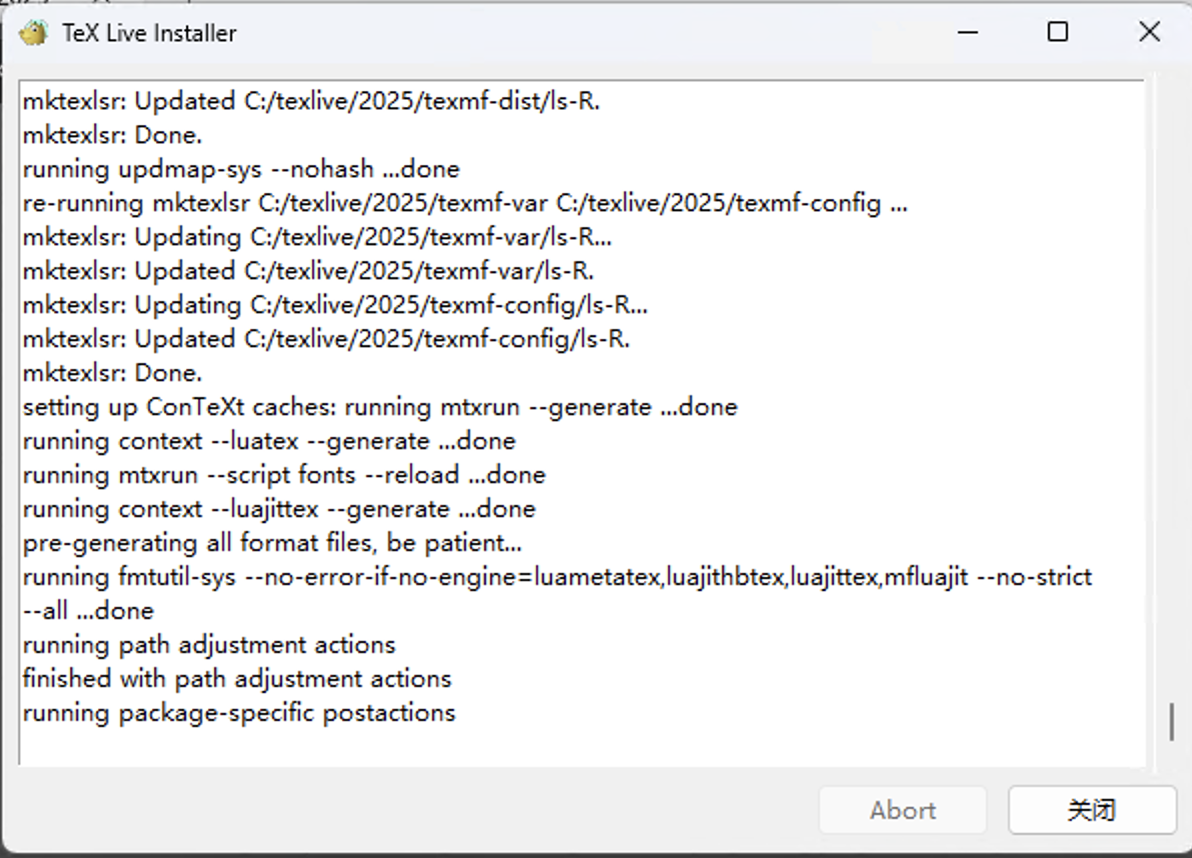Viewport: 1192px width, 858px height.
Task: Click the TeX Live Installer title text
Action: 150,33
